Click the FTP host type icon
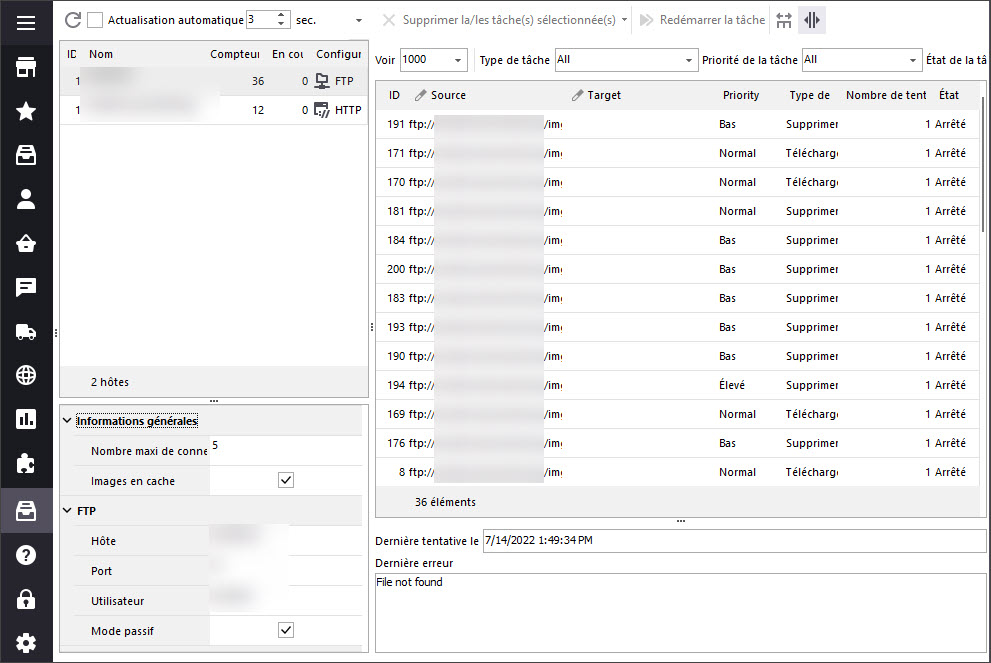This screenshot has width=991, height=663. [322, 81]
